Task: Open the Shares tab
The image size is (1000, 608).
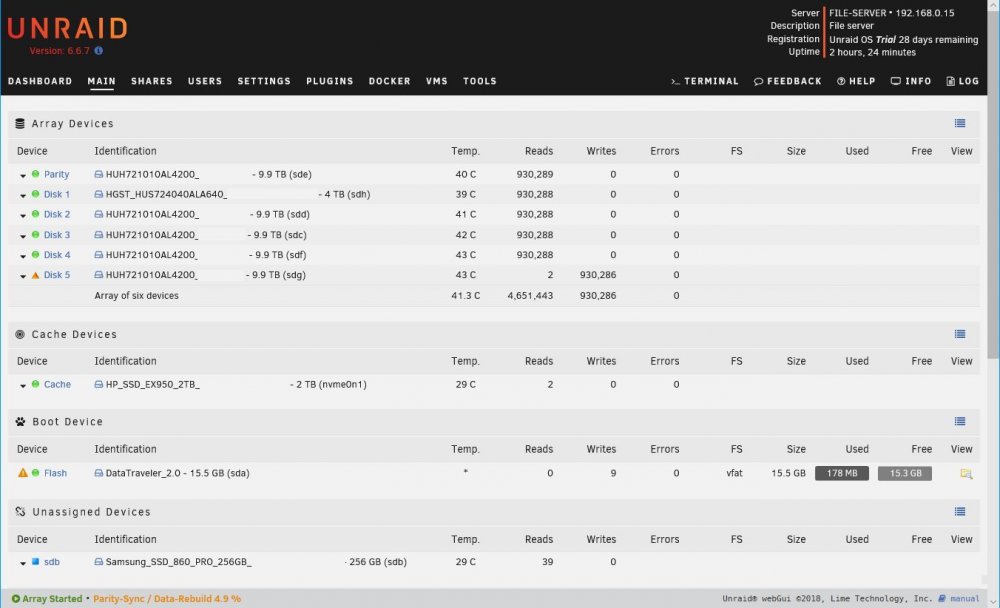Action: (x=152, y=81)
